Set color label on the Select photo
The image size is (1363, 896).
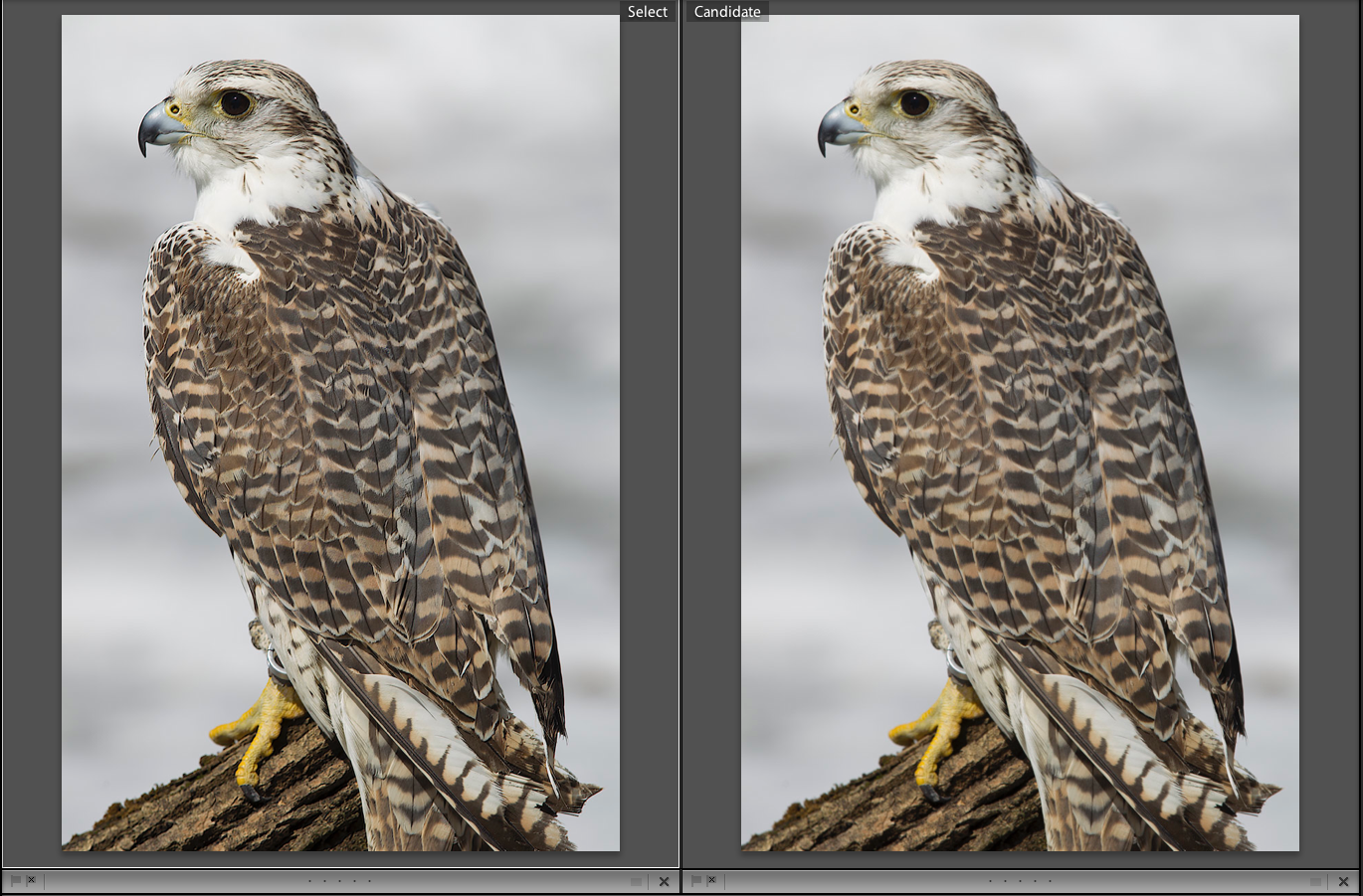click(x=637, y=882)
